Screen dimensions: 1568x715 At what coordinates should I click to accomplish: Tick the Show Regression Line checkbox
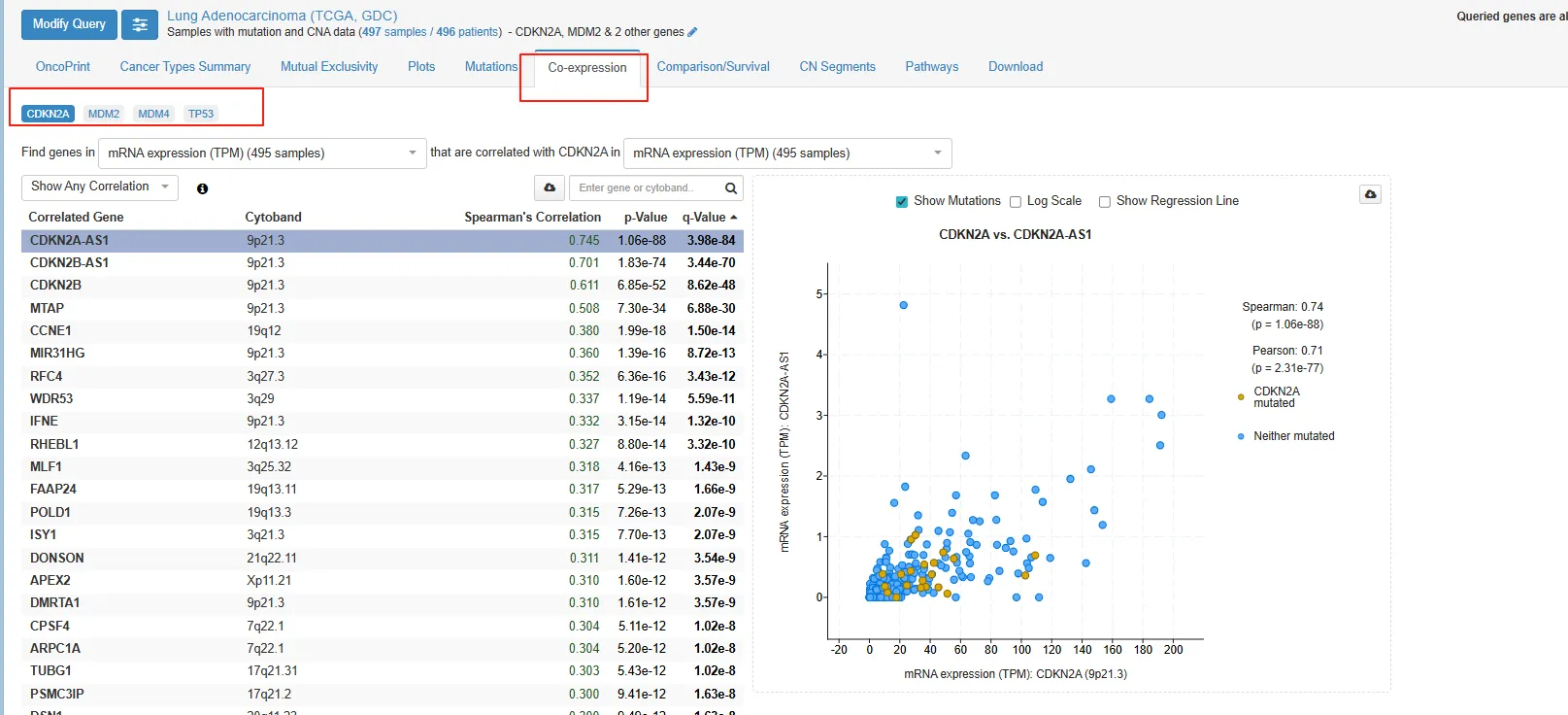[x=1105, y=201]
